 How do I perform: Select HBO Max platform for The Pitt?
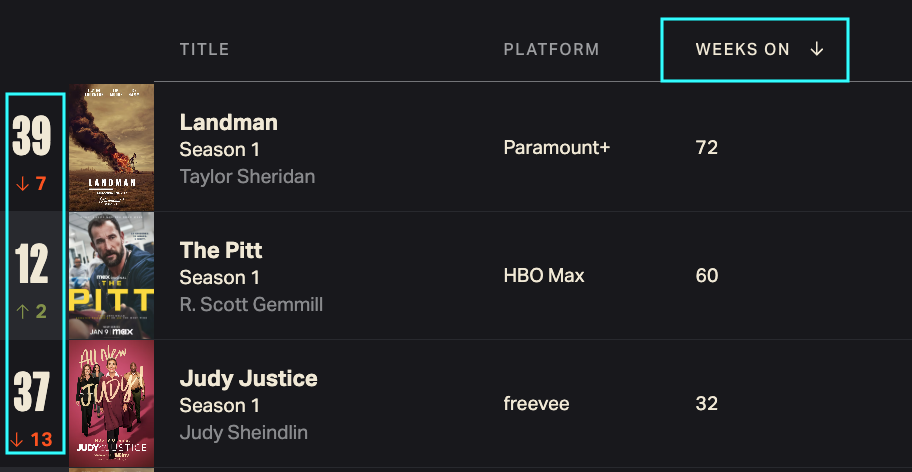(544, 275)
